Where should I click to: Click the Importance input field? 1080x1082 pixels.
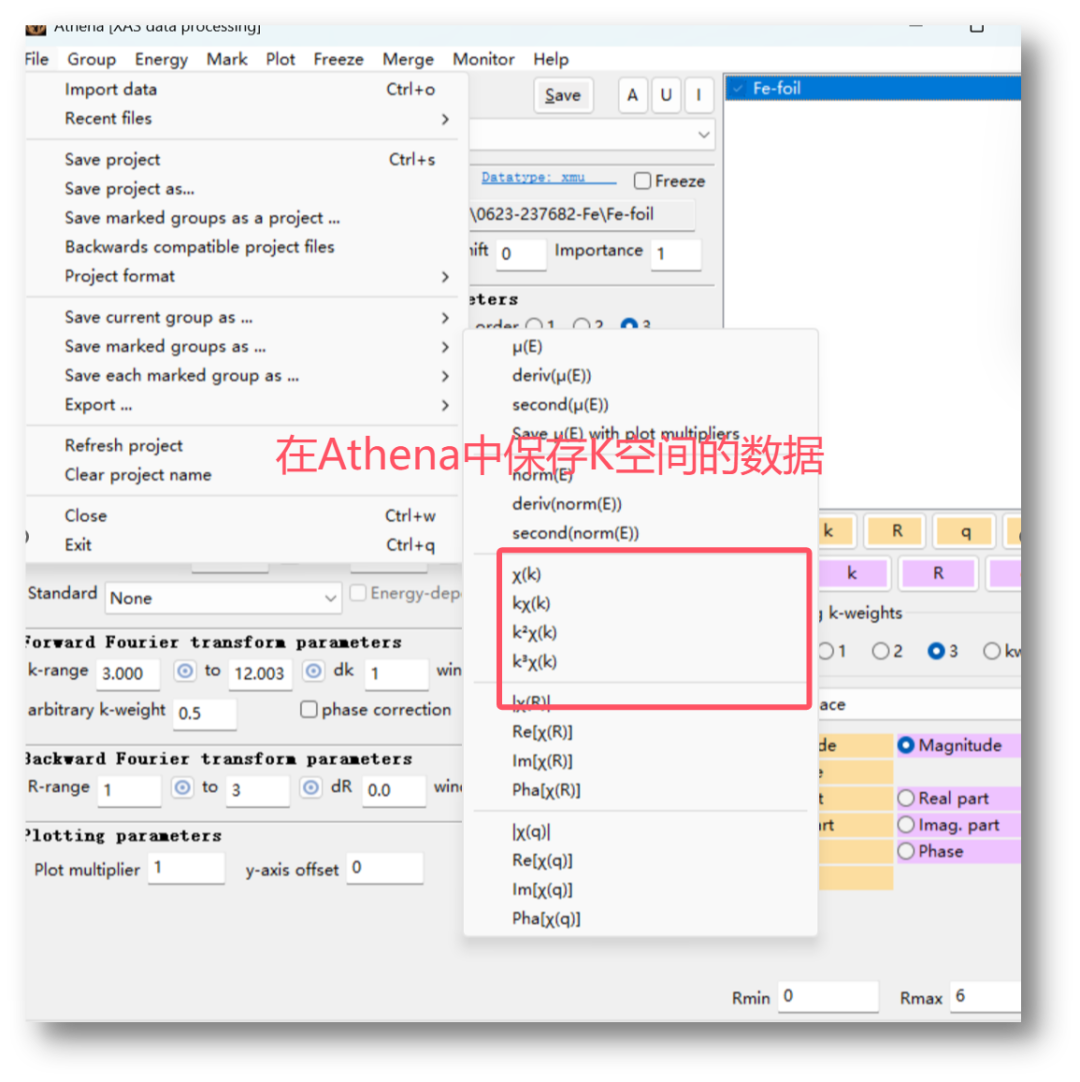pos(676,254)
